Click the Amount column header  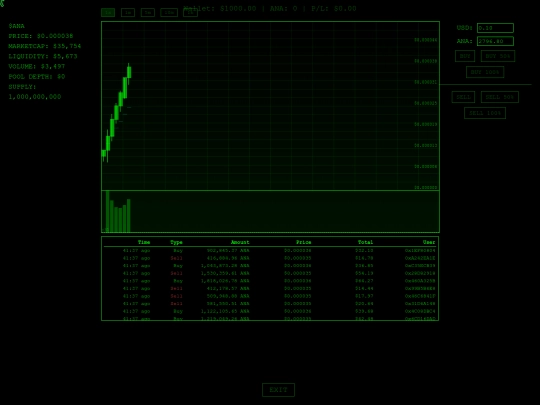pyautogui.click(x=240, y=242)
